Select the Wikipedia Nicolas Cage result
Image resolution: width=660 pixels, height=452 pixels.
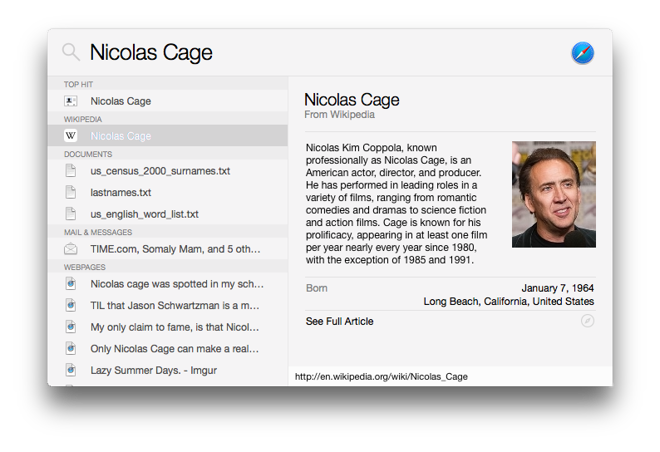point(121,136)
